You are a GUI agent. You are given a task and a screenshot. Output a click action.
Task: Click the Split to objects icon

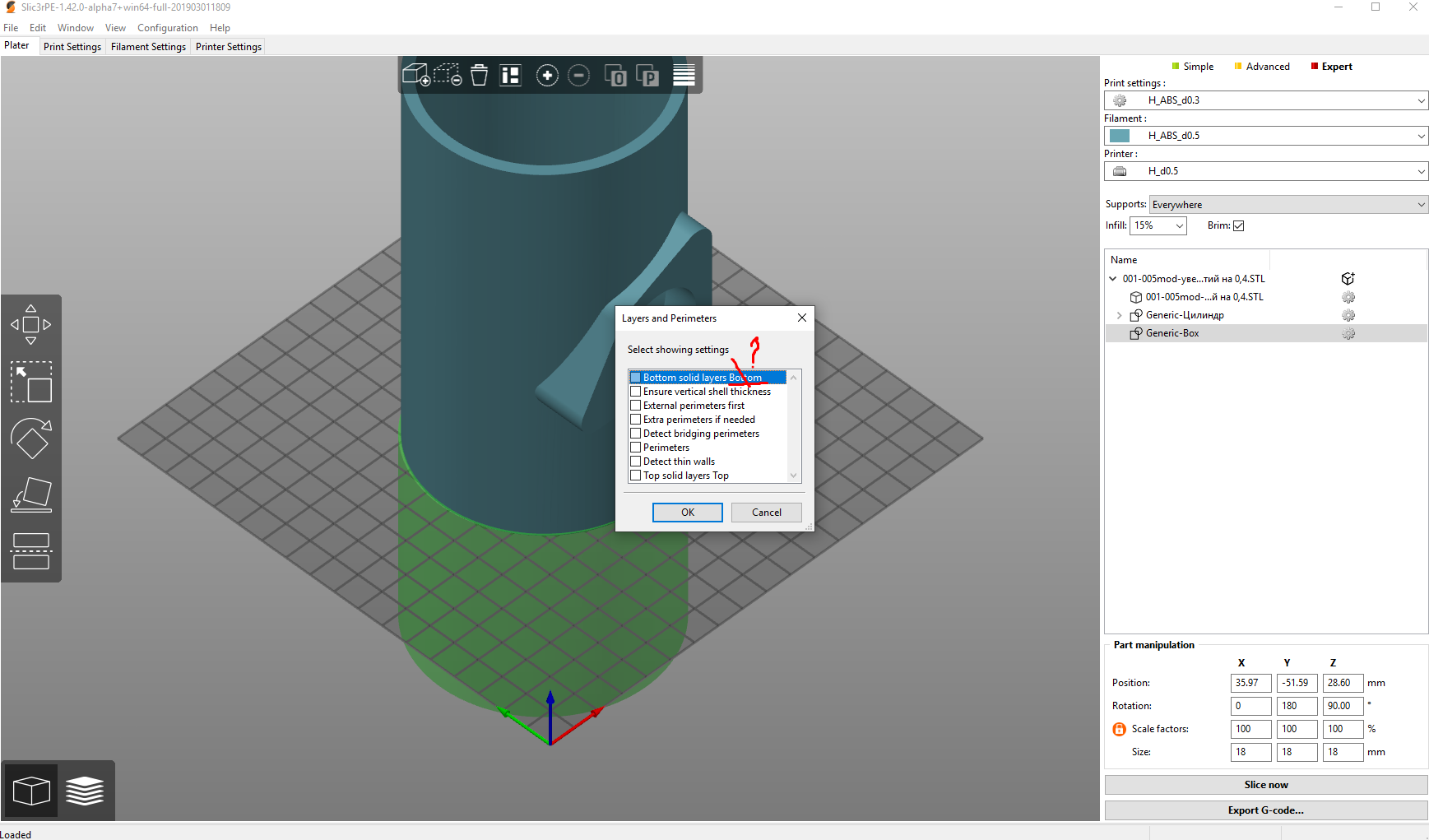coord(615,76)
